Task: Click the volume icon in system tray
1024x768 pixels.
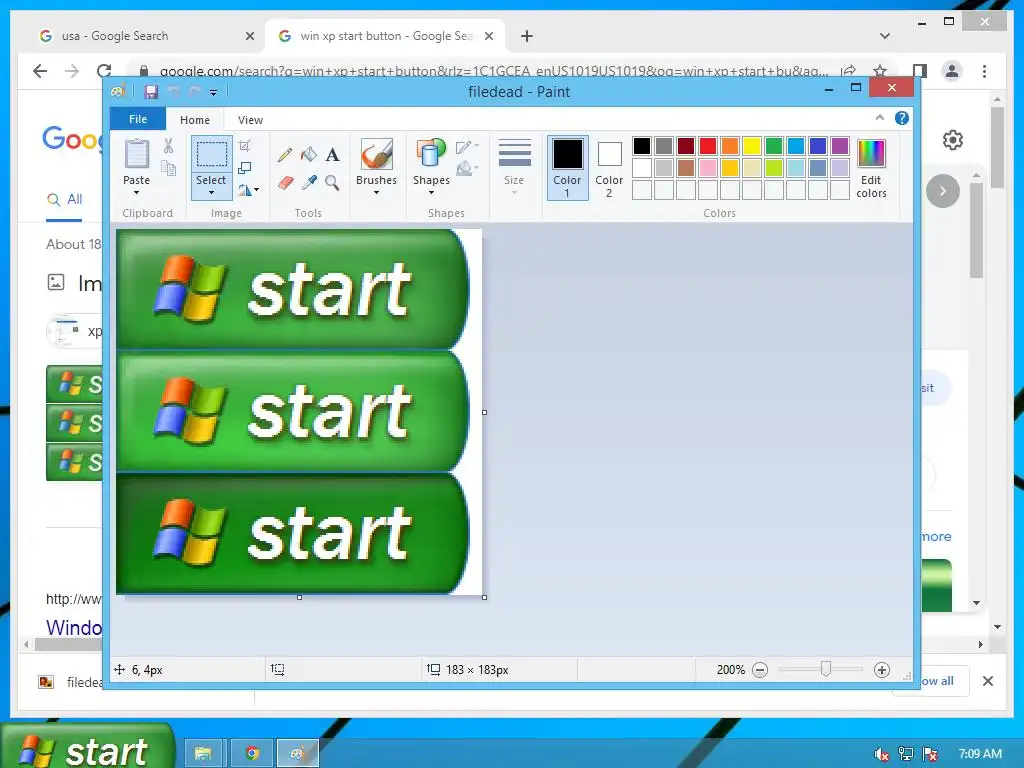Action: (x=881, y=754)
